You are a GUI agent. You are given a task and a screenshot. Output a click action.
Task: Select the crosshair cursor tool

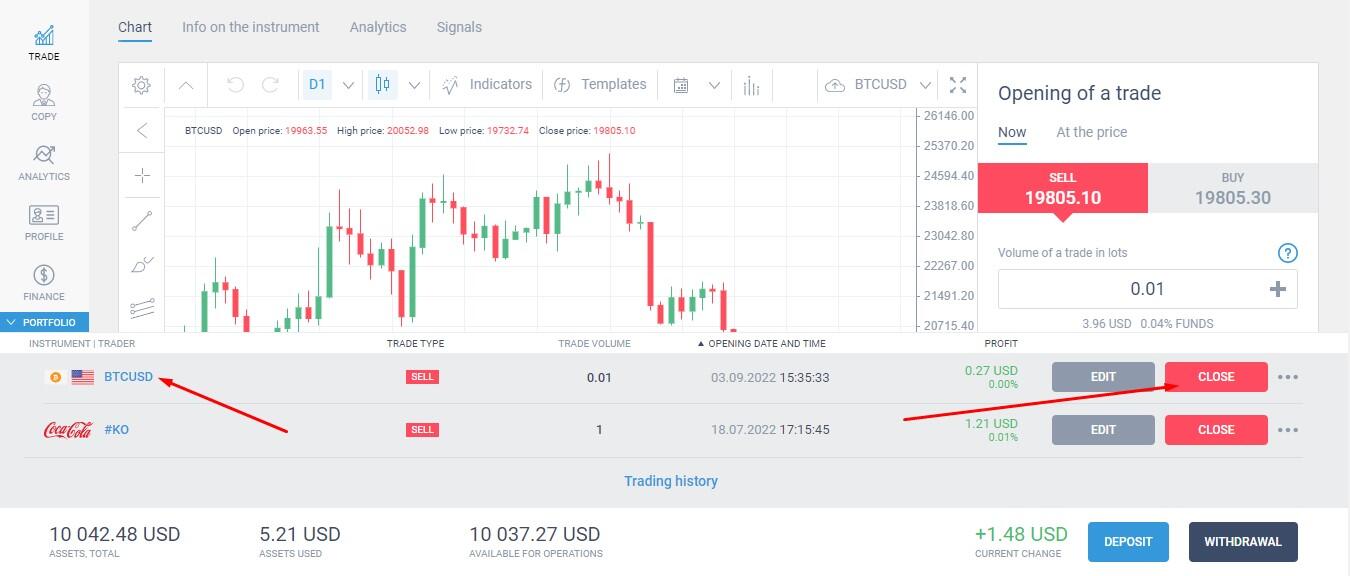(142, 176)
